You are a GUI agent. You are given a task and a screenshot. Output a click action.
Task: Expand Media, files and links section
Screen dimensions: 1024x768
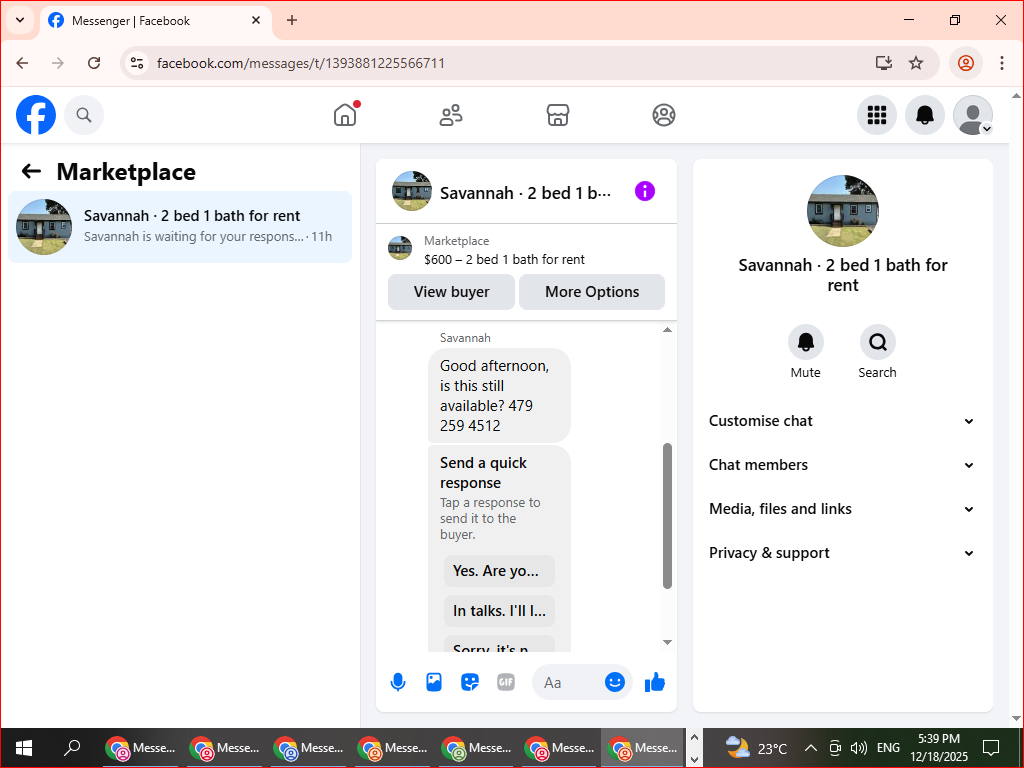(842, 509)
